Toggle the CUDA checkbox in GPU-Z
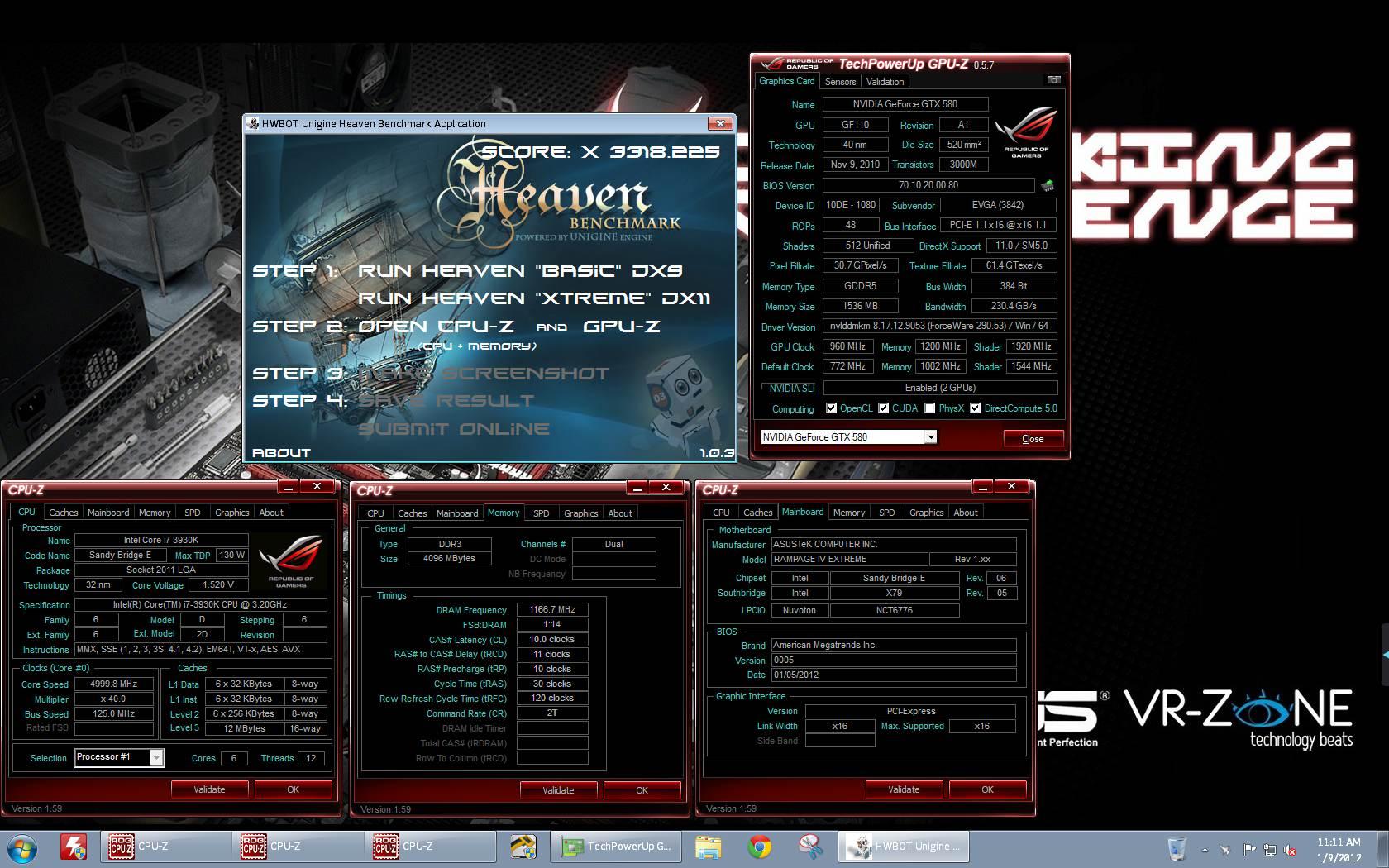 pos(883,408)
